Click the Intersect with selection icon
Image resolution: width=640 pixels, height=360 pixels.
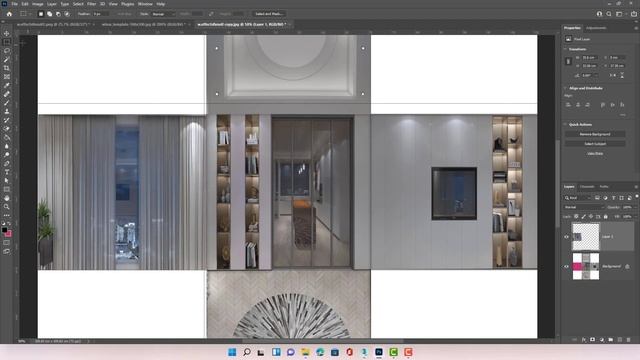tap(67, 14)
